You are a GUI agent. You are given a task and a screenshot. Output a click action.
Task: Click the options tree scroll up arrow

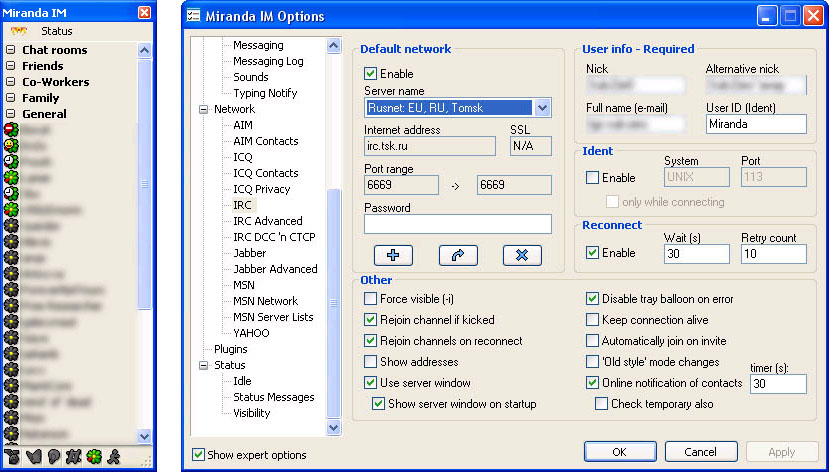[x=334, y=46]
